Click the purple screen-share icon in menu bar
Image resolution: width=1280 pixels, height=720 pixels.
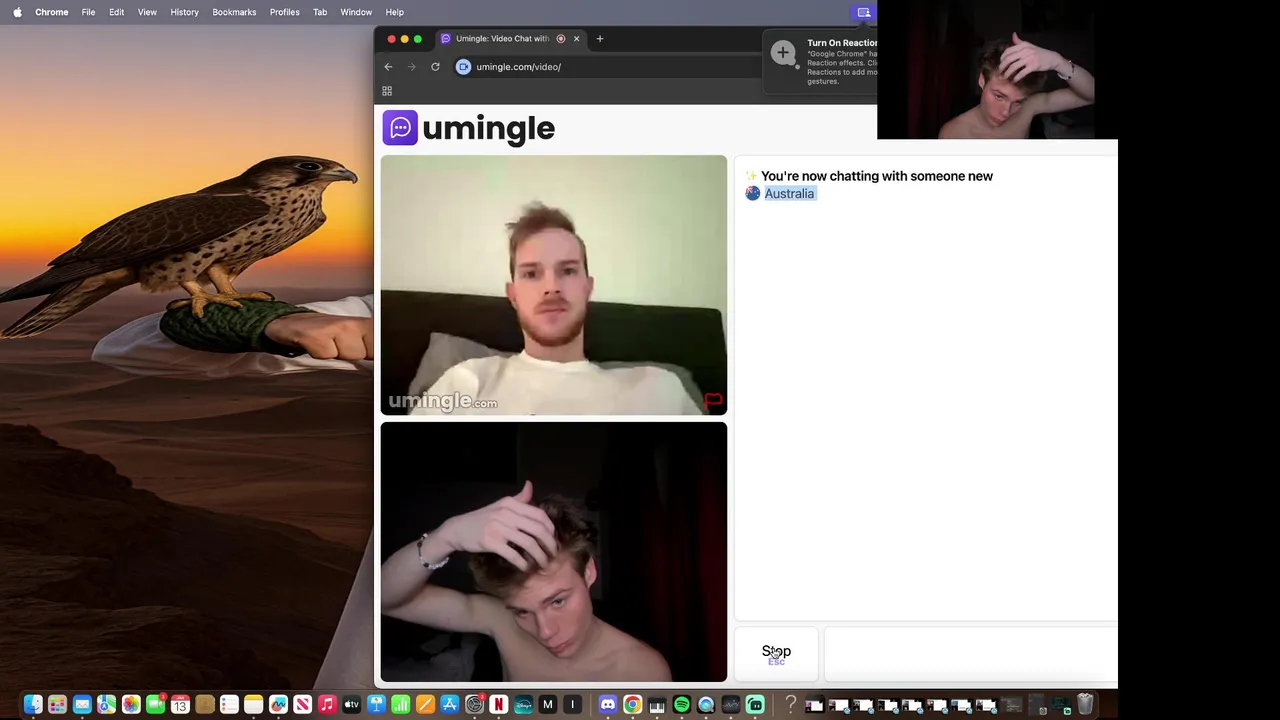coord(864,12)
